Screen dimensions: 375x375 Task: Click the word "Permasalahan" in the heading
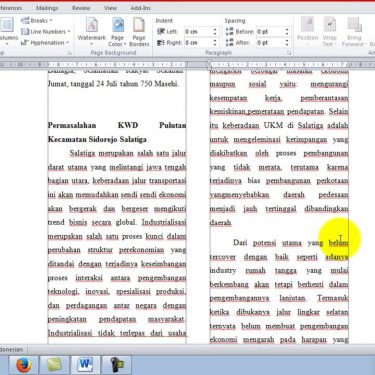pyautogui.click(x=72, y=125)
